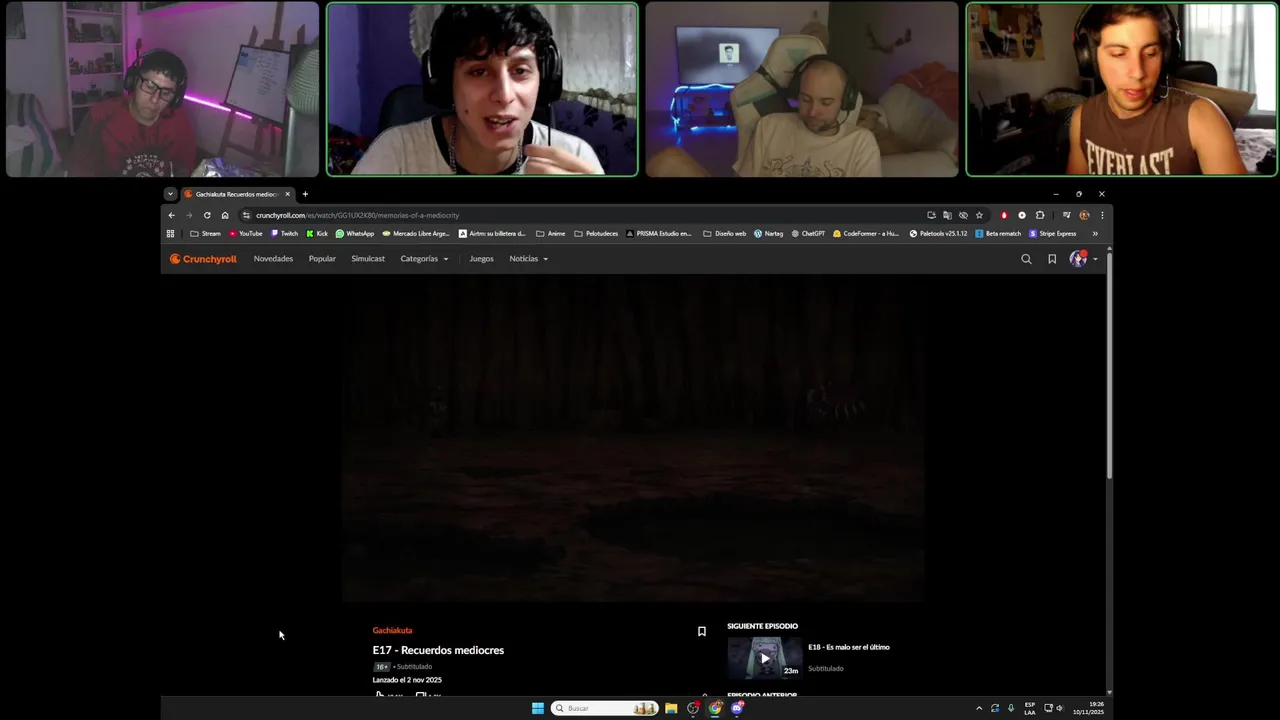Open the Chrome profile avatar
The width and height of the screenshot is (1280, 720).
pos(1084,215)
